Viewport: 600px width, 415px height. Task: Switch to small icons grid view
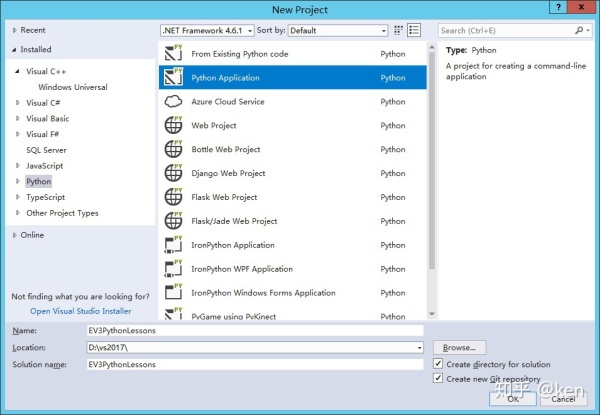tap(398, 30)
